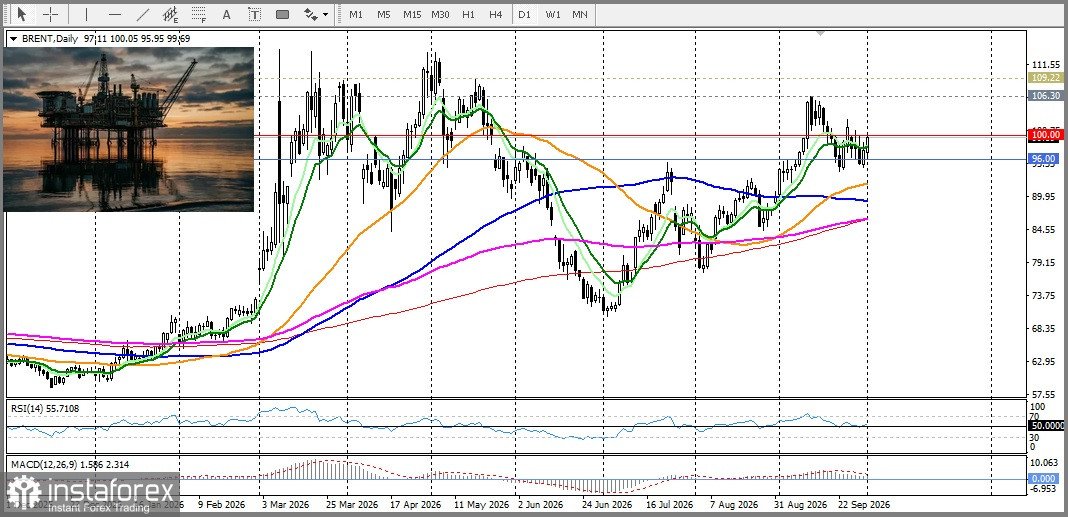Select the rectangle shape tool
Image resolution: width=1068 pixels, height=517 pixels.
pos(283,14)
